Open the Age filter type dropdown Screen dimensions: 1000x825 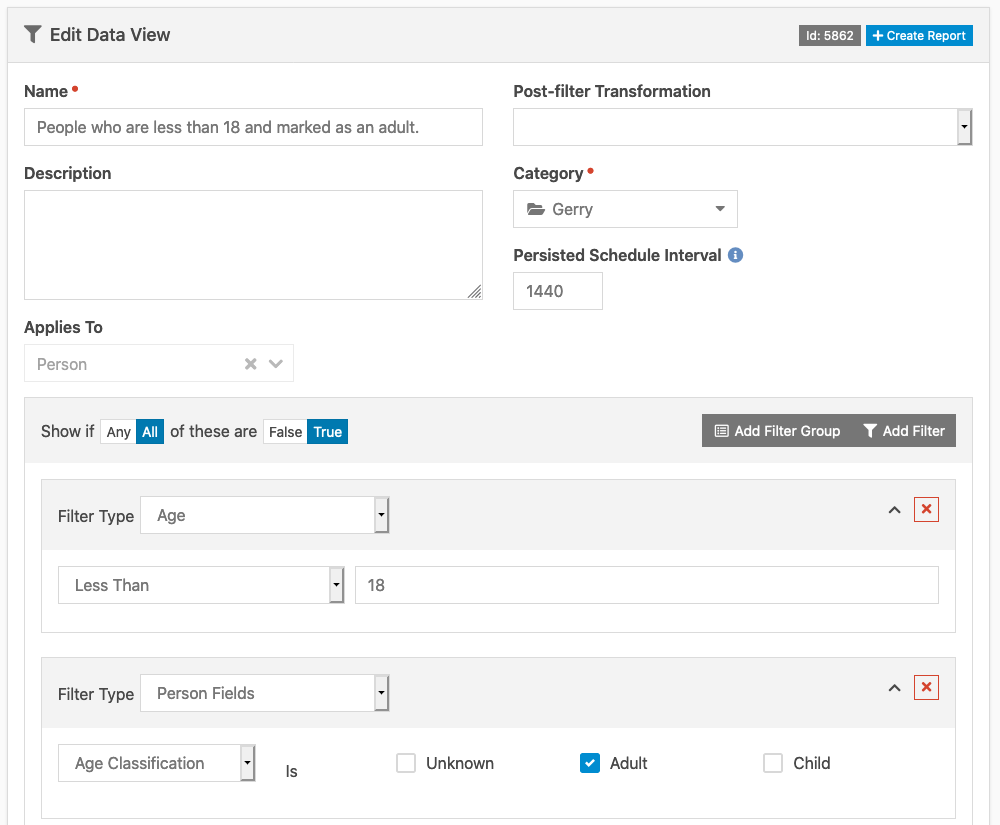coord(265,515)
